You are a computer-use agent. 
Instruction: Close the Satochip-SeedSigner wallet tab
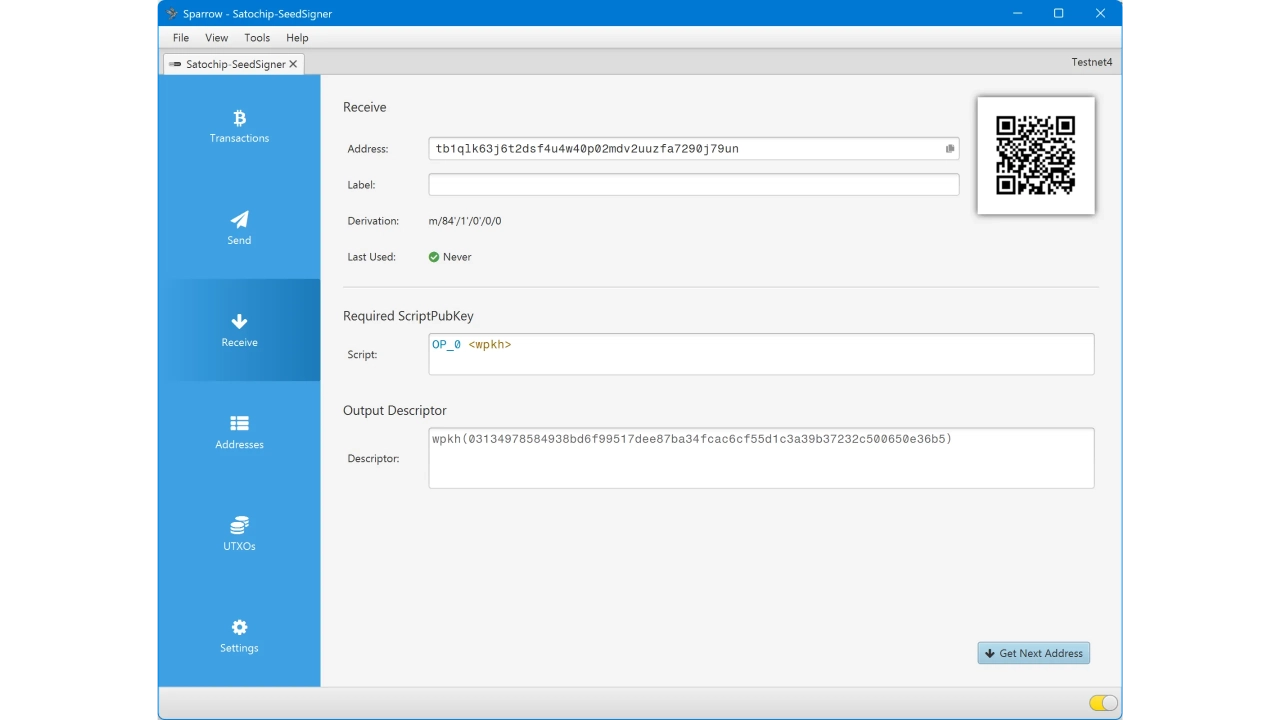293,64
